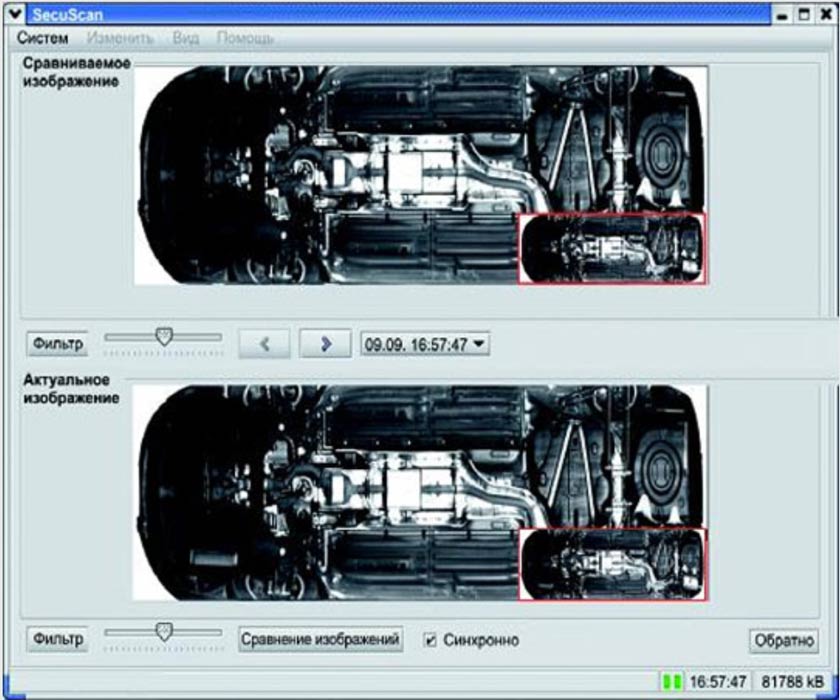Click the upper Фильтр button
The height and width of the screenshot is (700, 840).
[x=57, y=343]
